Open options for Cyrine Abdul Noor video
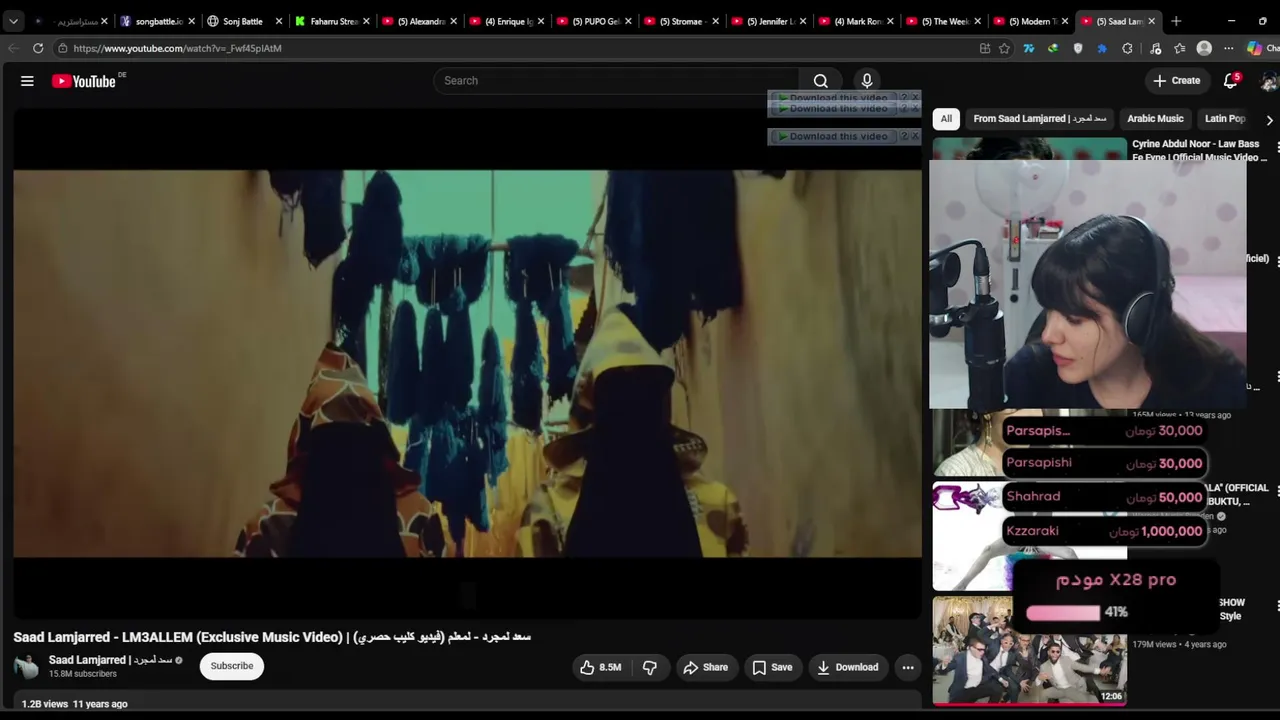 [x=1277, y=148]
